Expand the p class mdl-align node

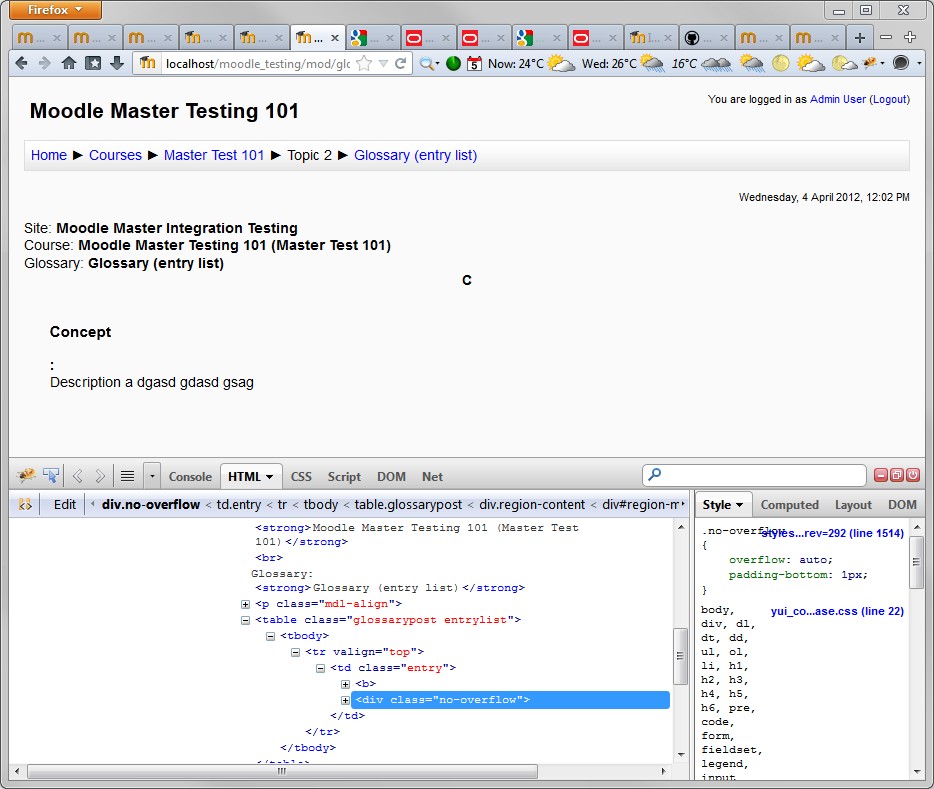[x=245, y=604]
